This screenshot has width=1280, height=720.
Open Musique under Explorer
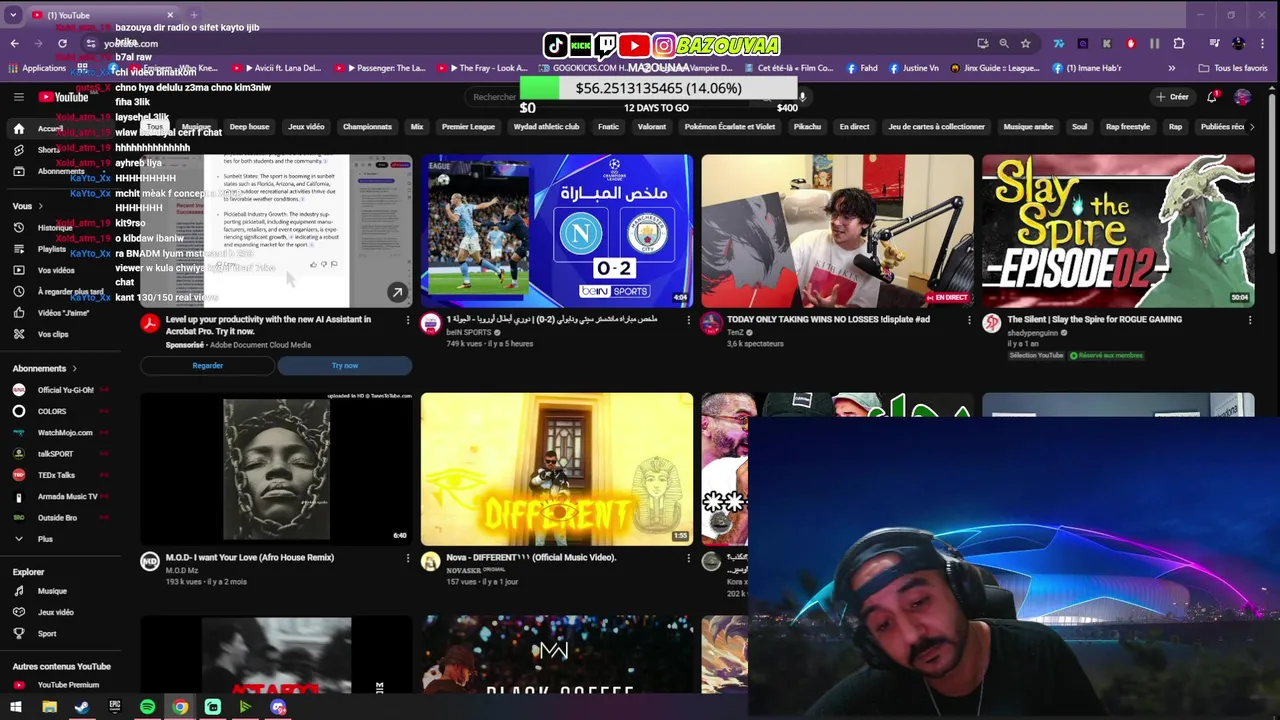52,591
